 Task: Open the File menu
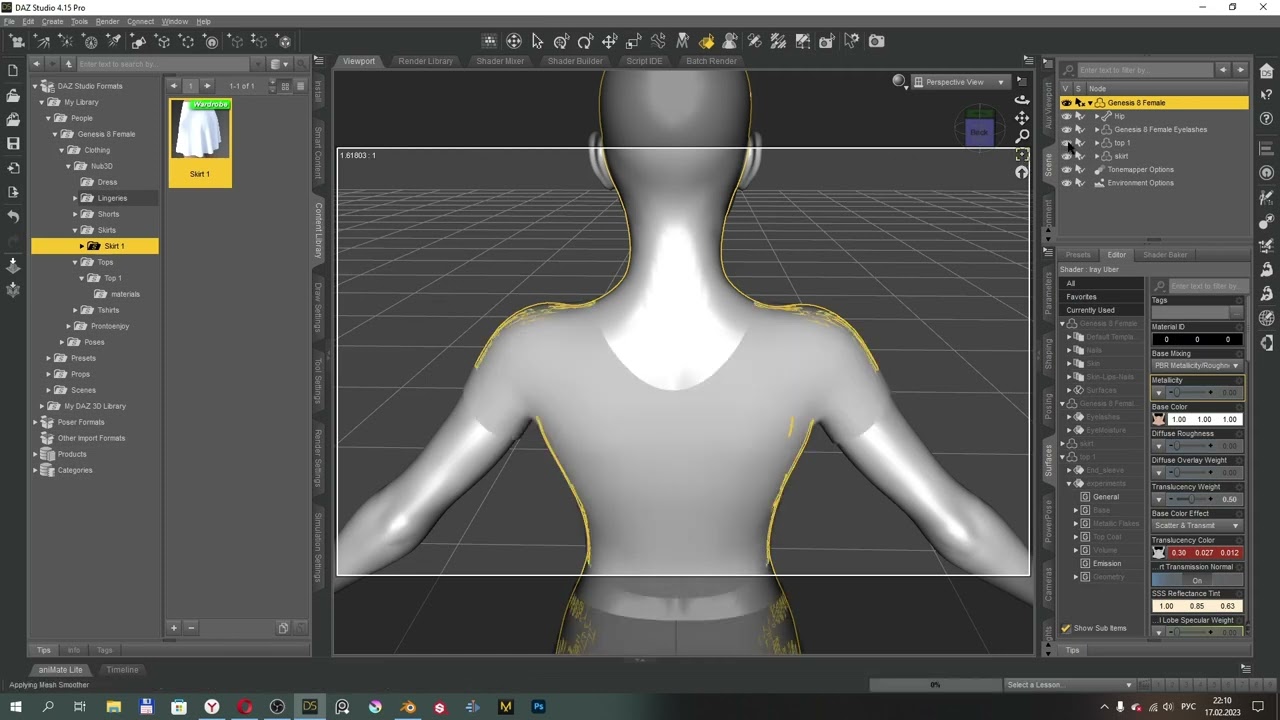[x=9, y=21]
